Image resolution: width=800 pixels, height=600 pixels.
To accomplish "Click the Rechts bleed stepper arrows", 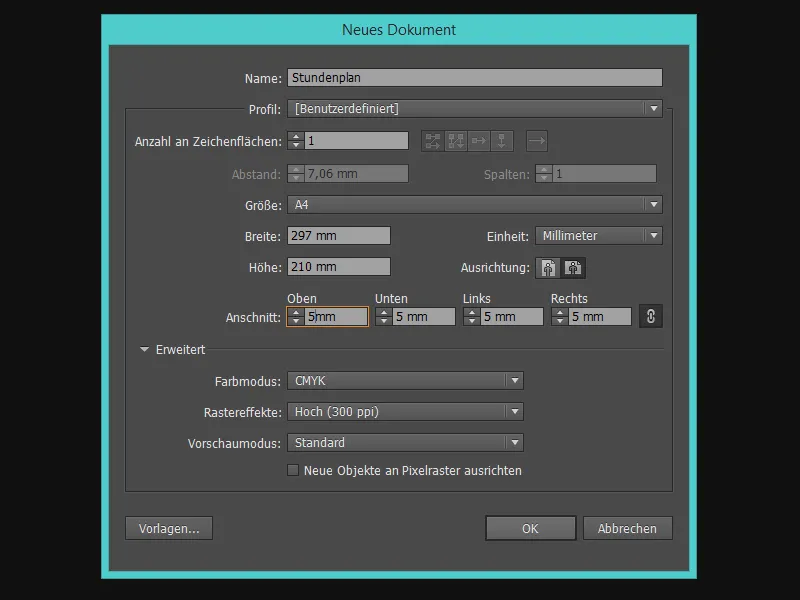I will click(560, 316).
